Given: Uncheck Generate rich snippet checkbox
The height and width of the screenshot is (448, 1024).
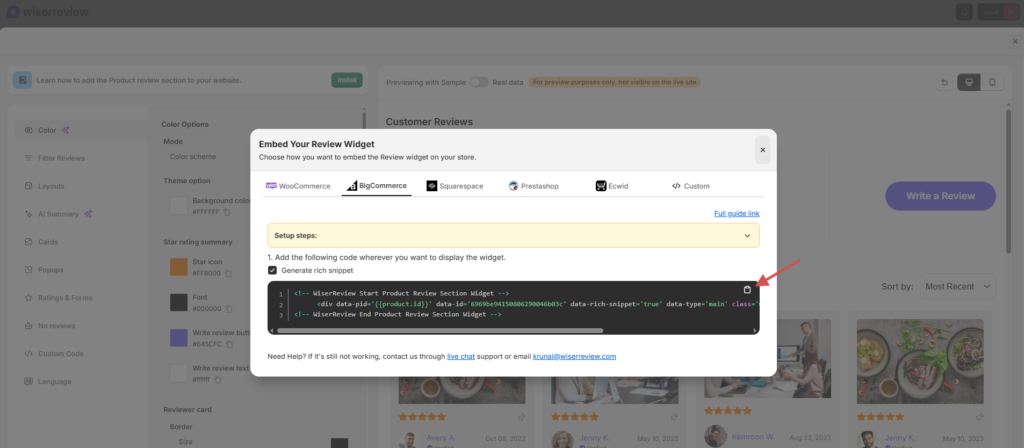Looking at the screenshot, I should (273, 270).
